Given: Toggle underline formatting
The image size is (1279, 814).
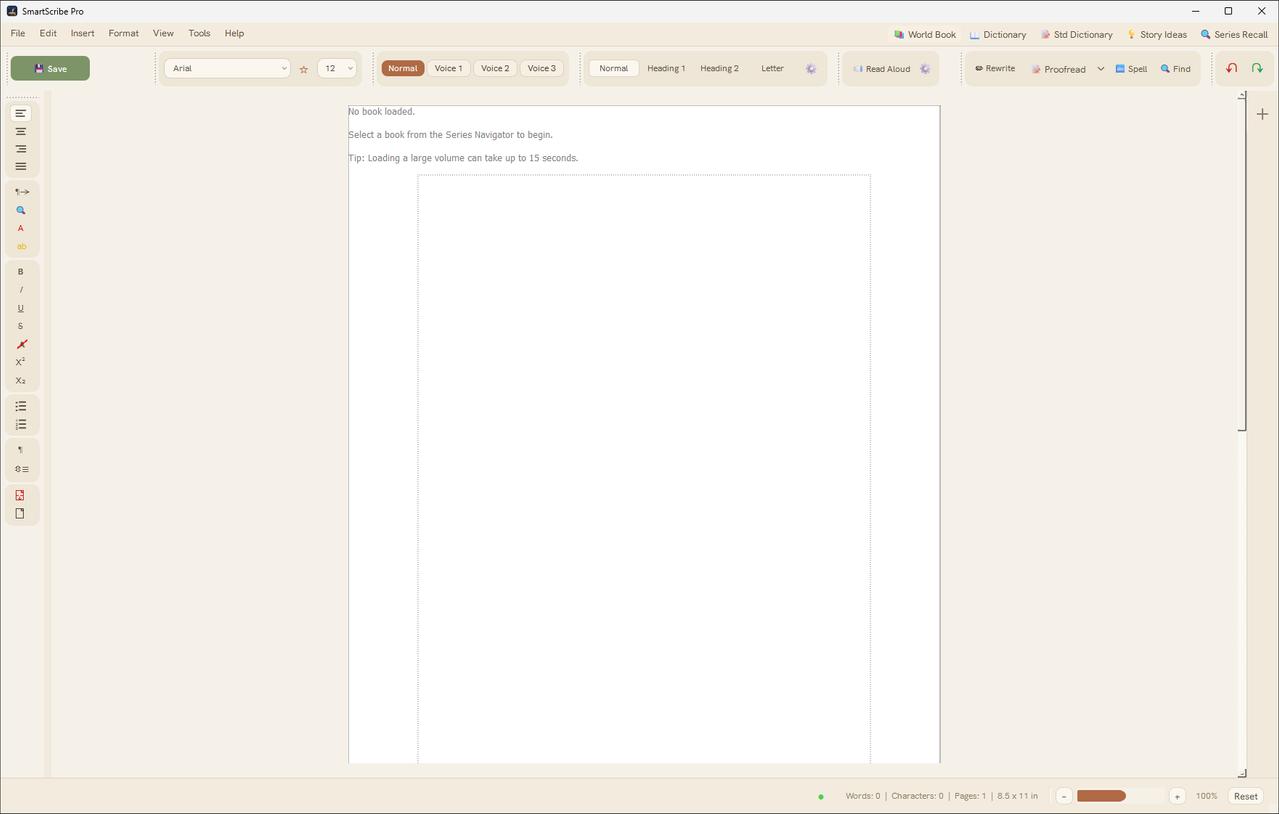Looking at the screenshot, I should (x=21, y=308).
